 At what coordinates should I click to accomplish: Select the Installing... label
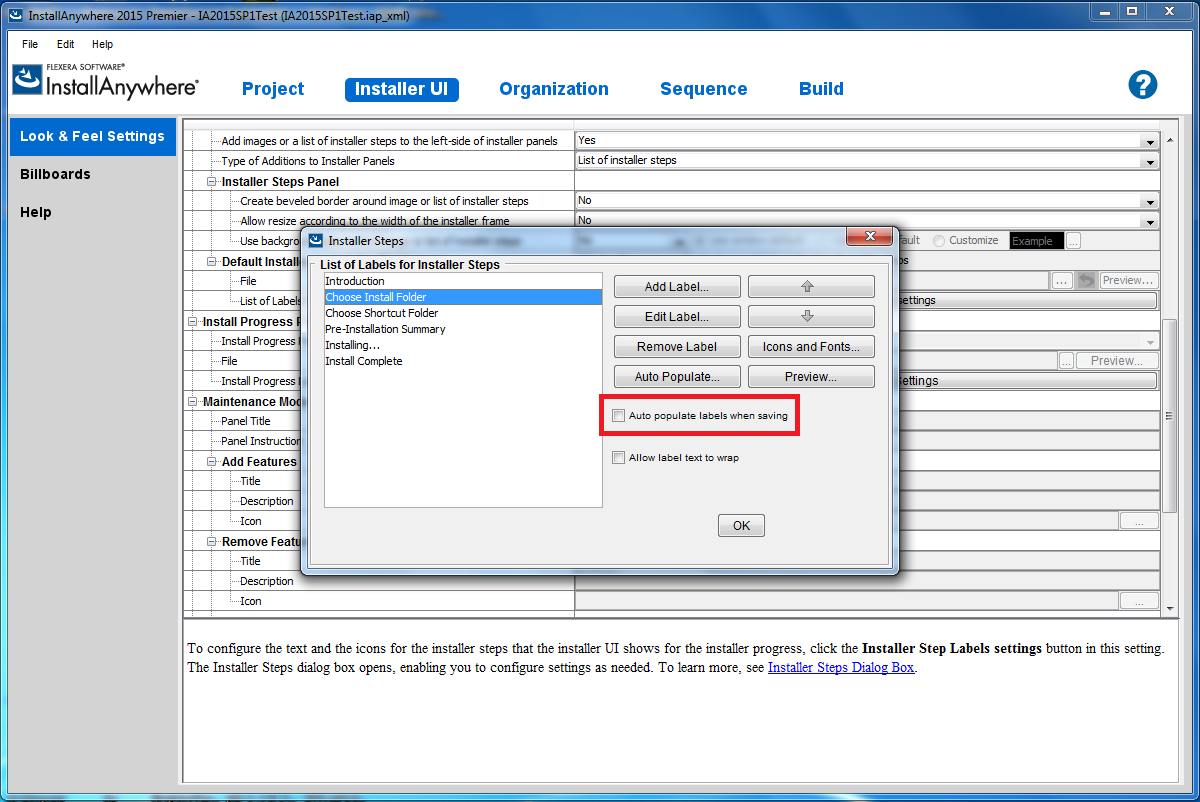462,345
